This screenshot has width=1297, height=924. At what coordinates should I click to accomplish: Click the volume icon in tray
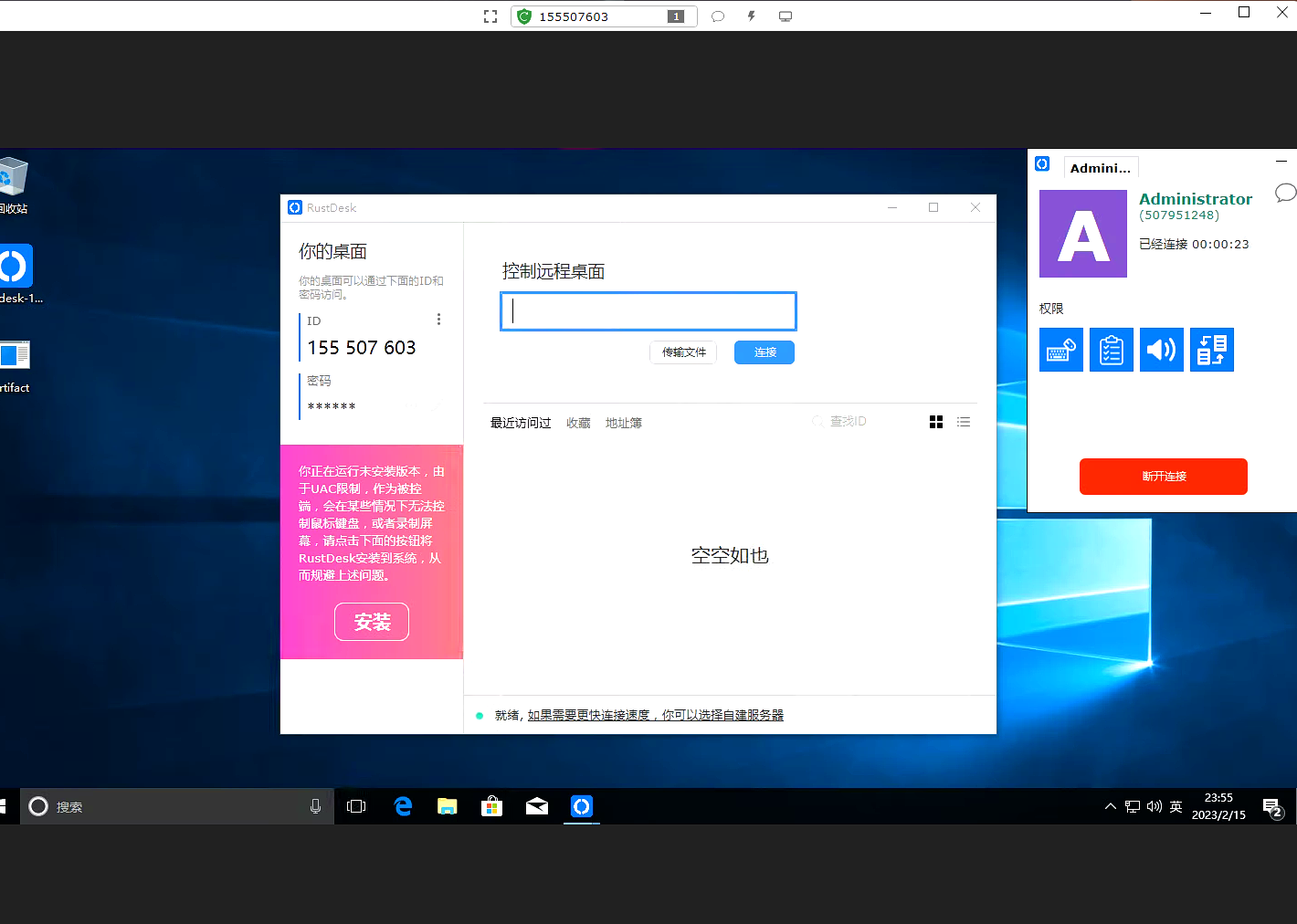(x=1154, y=806)
